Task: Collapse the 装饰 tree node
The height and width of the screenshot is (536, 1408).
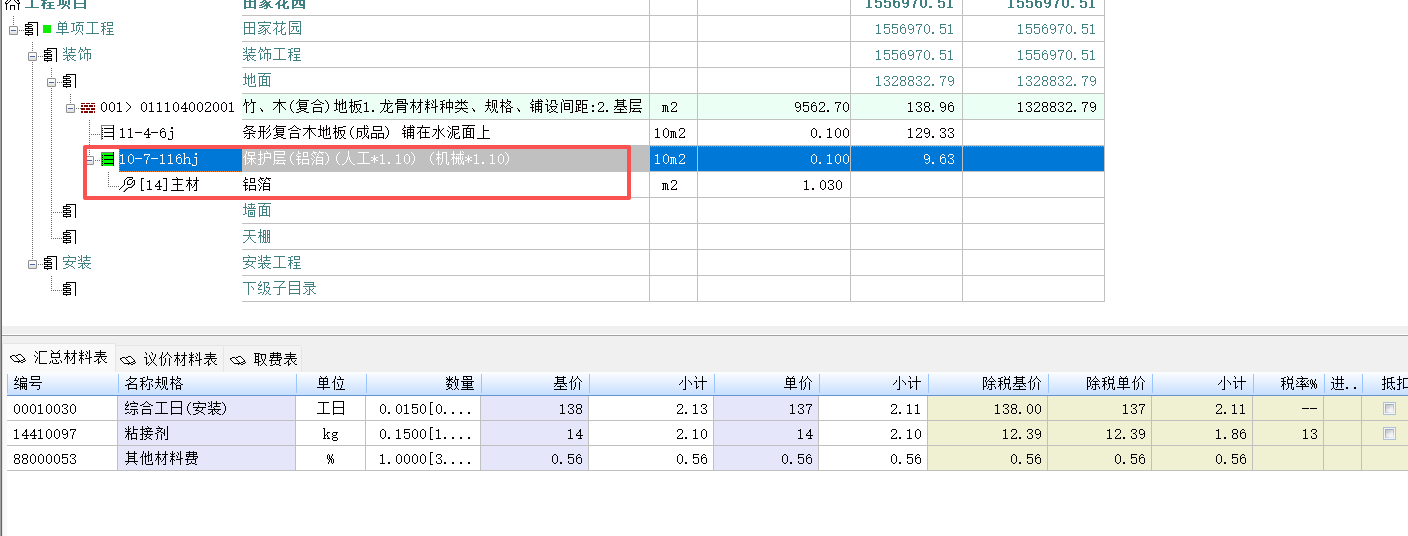Action: pyautogui.click(x=33, y=55)
